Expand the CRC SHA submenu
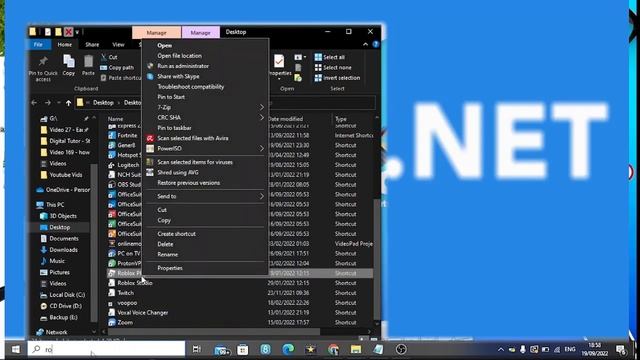This screenshot has width=640, height=360. pyautogui.click(x=262, y=118)
